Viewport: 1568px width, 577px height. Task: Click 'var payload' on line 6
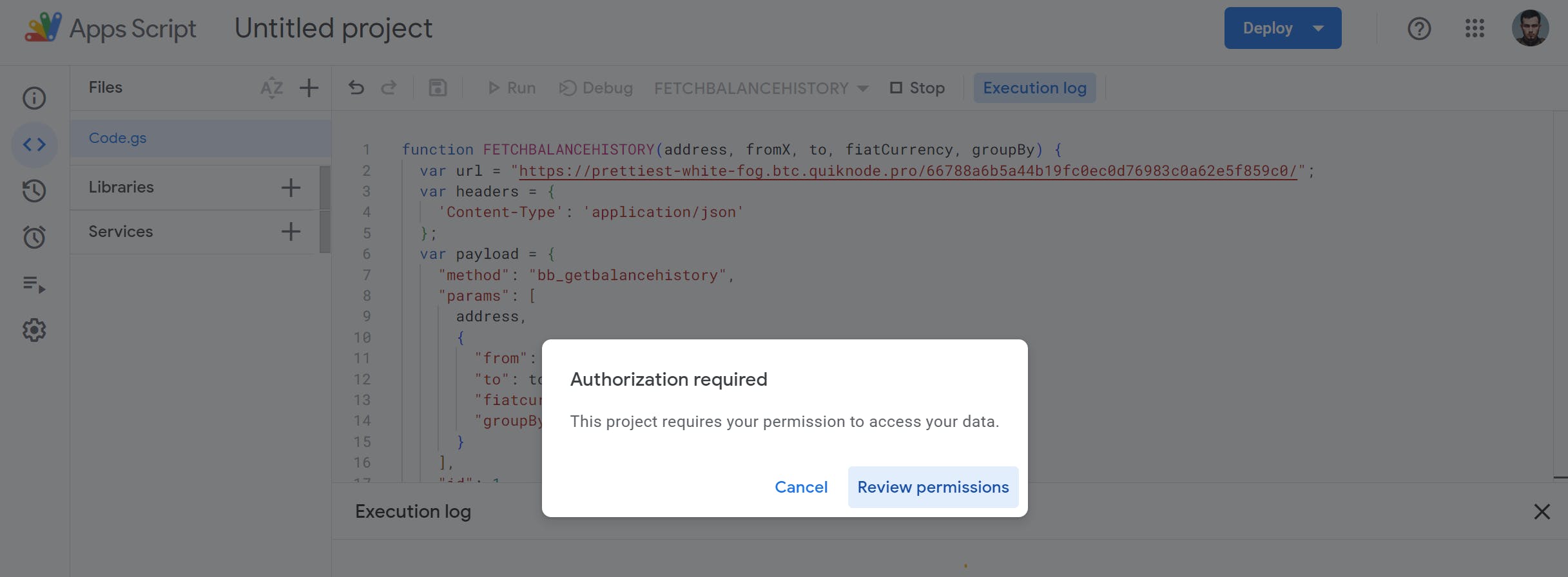pyautogui.click(x=469, y=254)
